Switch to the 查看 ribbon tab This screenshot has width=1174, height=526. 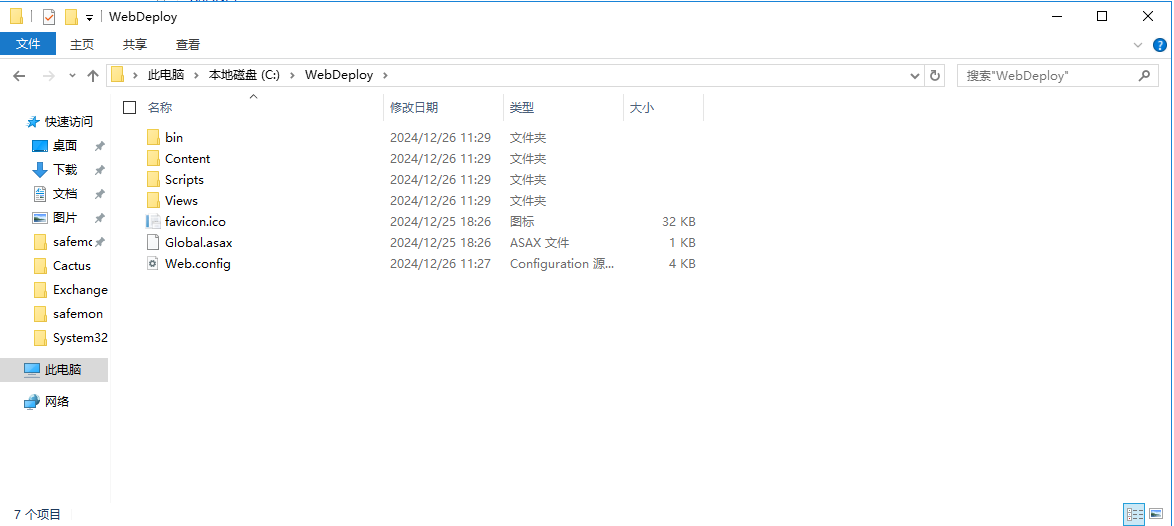coord(188,44)
